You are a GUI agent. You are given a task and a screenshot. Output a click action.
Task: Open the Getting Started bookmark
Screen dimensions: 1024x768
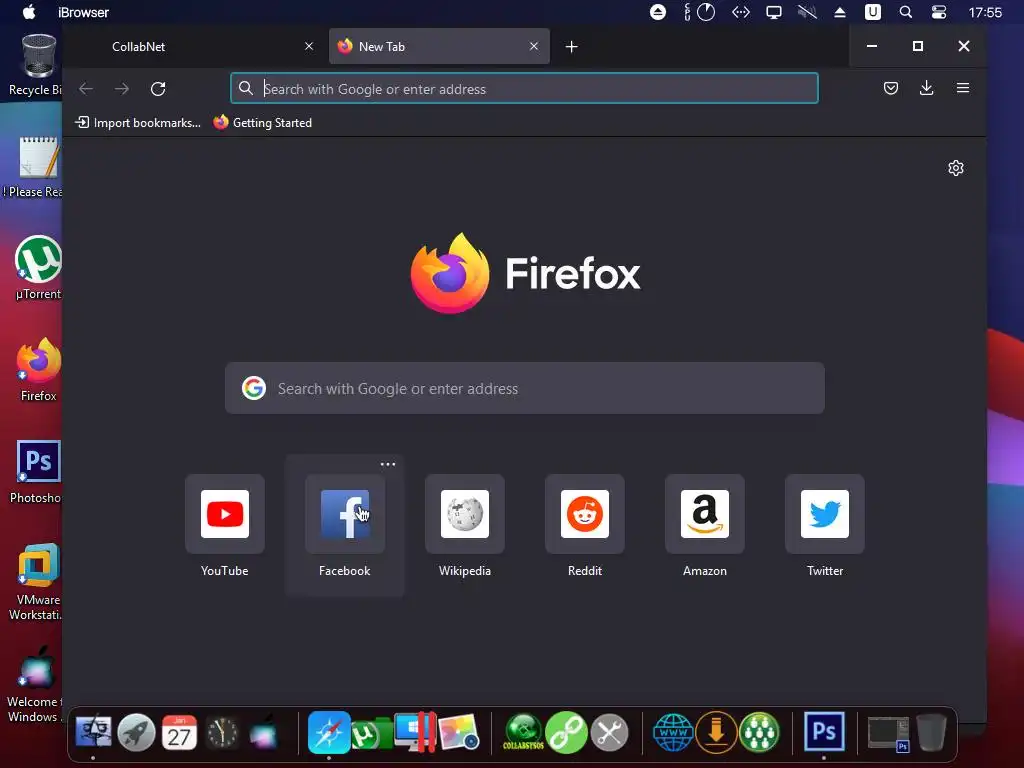pyautogui.click(x=263, y=123)
